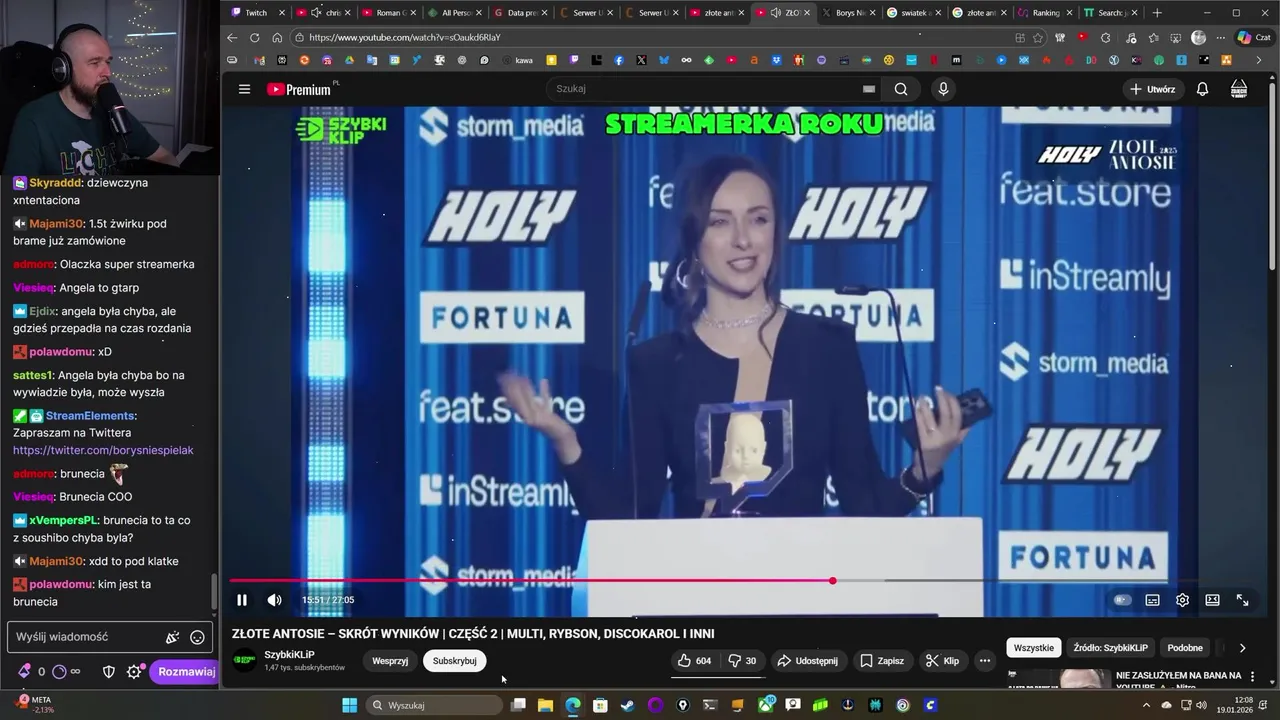Click the Utwórz create button
The width and height of the screenshot is (1280, 720).
1152,89
